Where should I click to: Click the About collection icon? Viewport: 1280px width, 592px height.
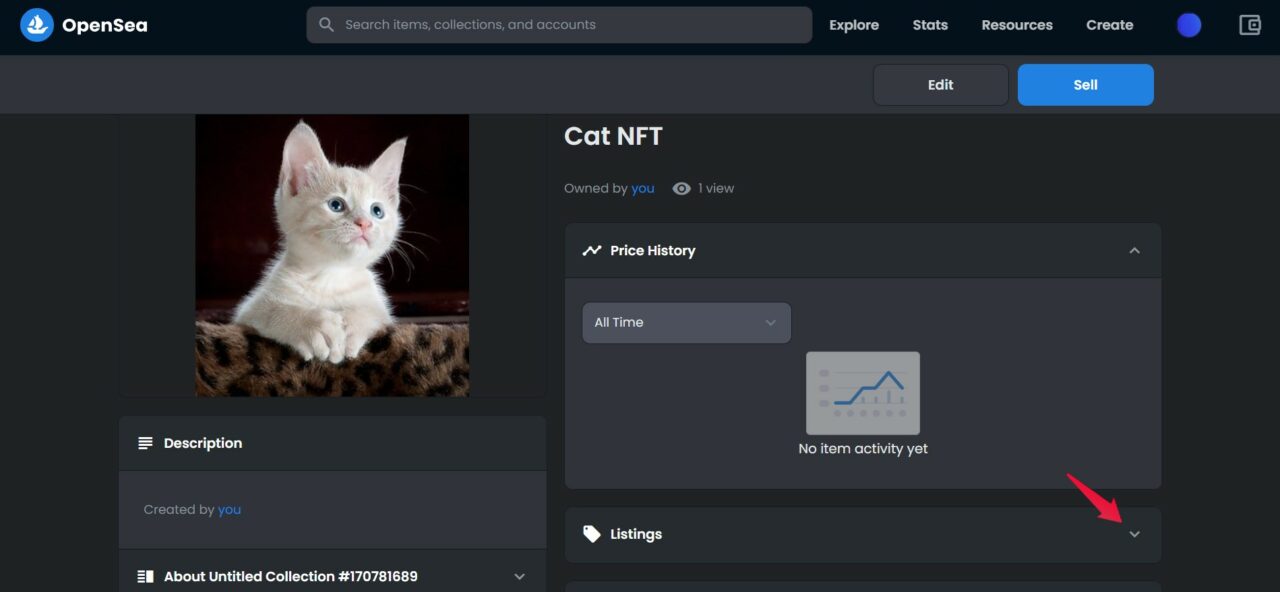(x=146, y=576)
